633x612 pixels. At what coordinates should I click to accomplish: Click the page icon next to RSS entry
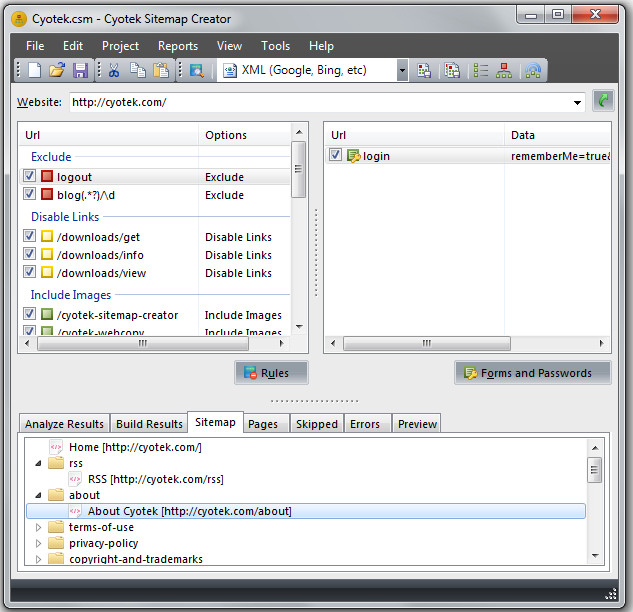tap(75, 479)
